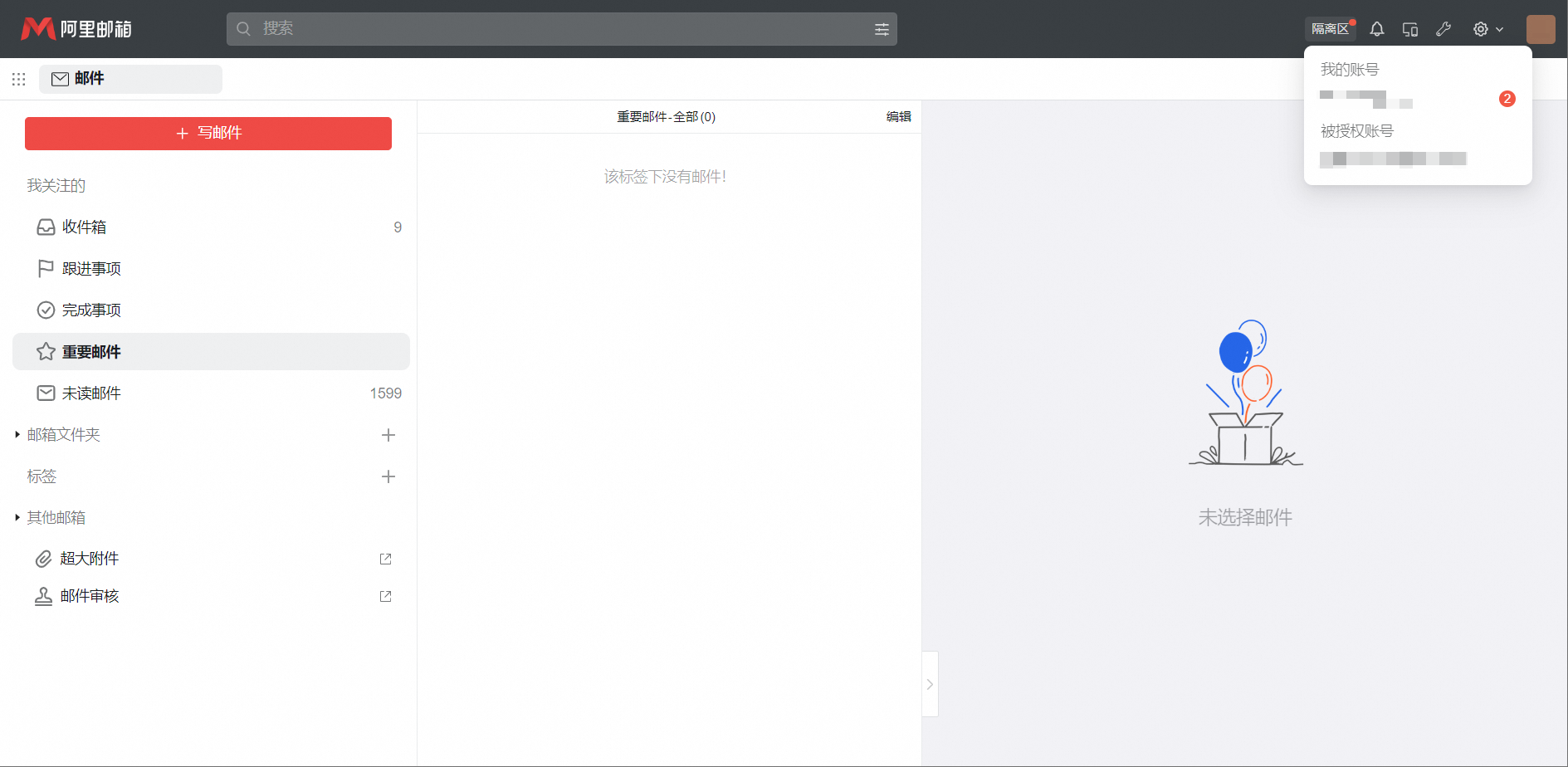
Task: Expand the 邮箱文件夹 tree section
Action: [17, 435]
